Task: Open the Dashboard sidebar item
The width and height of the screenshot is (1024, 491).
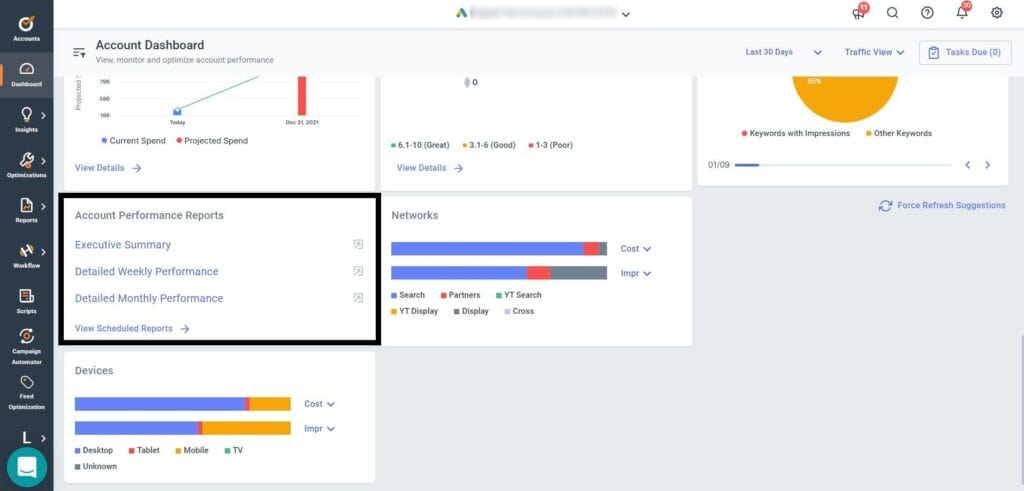Action: coord(26,74)
